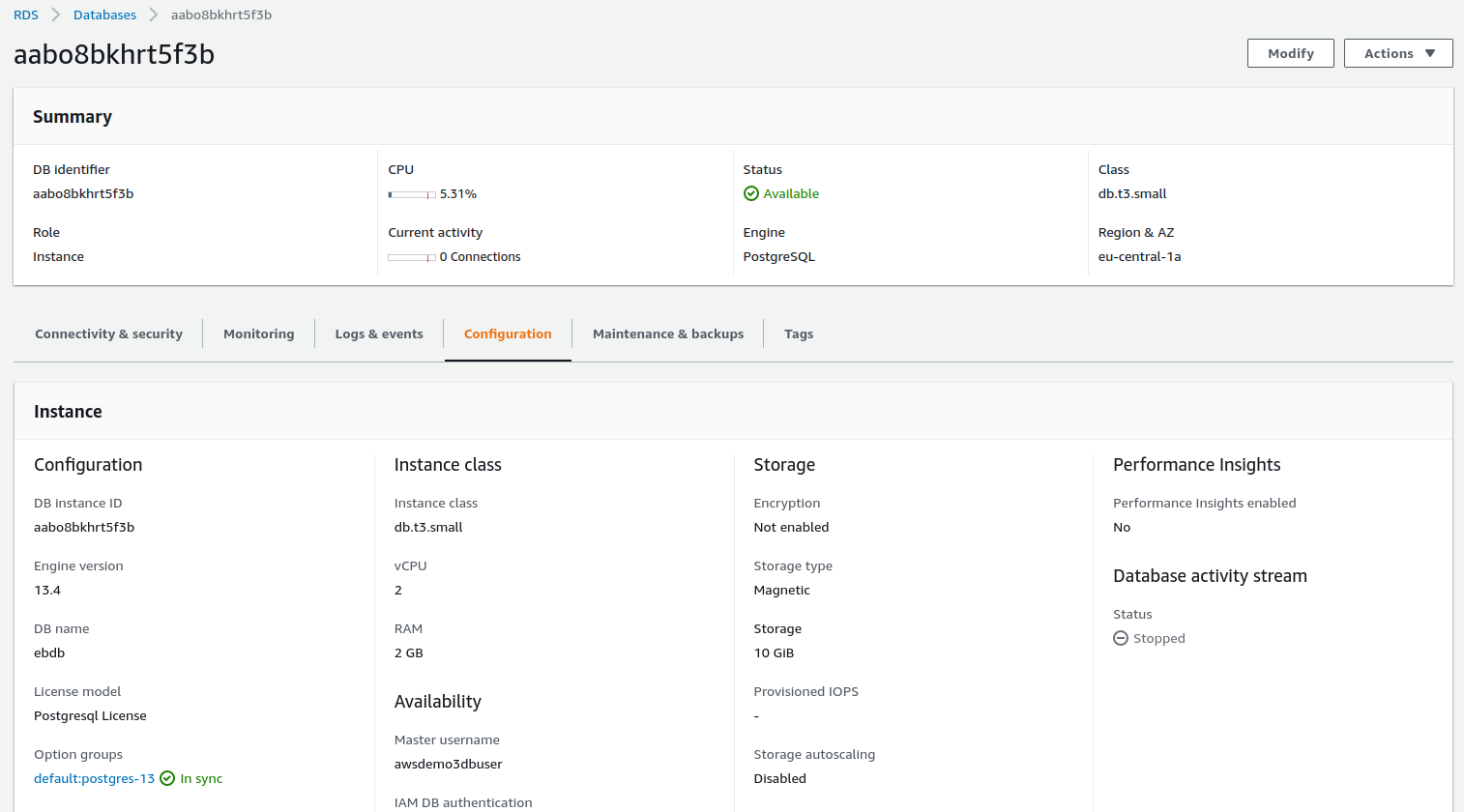Click the 0 Connections text
Viewport: 1464px width, 812px height.
tap(480, 256)
